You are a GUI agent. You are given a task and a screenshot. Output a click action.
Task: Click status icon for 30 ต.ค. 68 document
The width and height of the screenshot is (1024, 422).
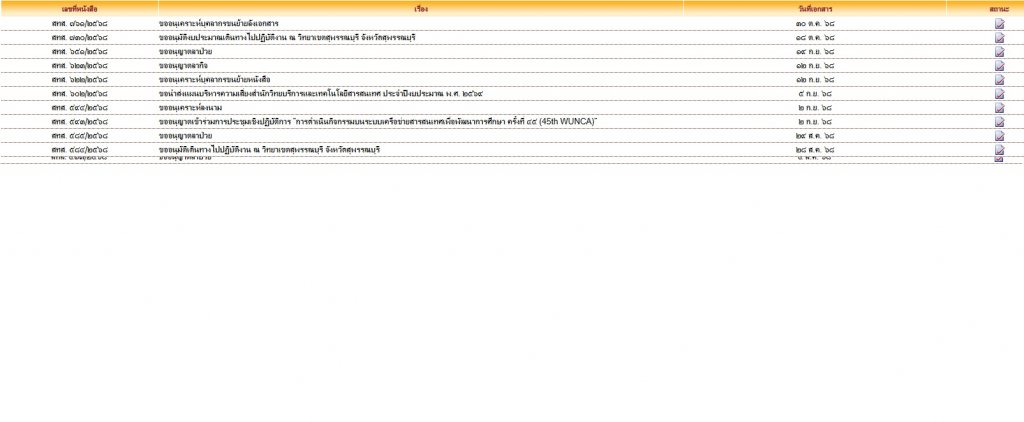pyautogui.click(x=999, y=23)
